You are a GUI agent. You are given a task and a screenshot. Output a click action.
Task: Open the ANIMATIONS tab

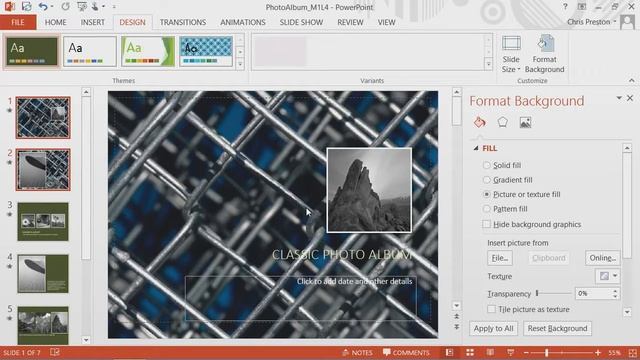pyautogui.click(x=243, y=22)
